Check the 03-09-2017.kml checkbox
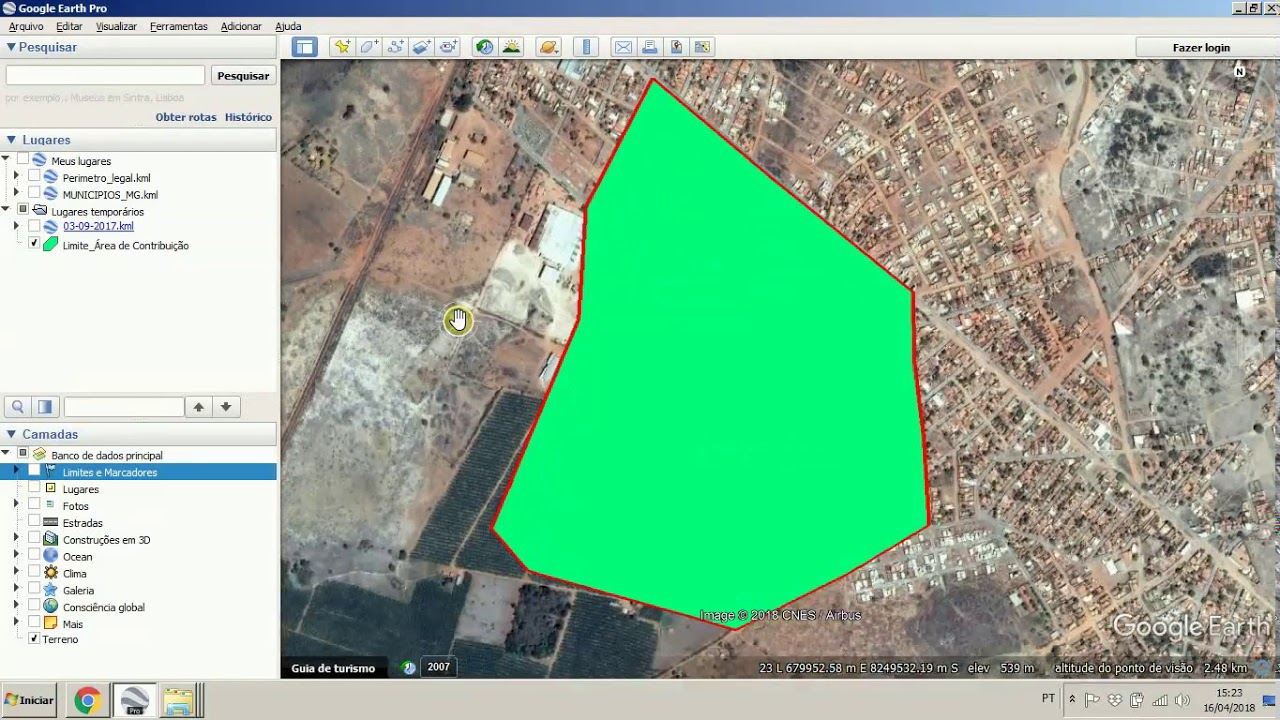 click(x=35, y=226)
